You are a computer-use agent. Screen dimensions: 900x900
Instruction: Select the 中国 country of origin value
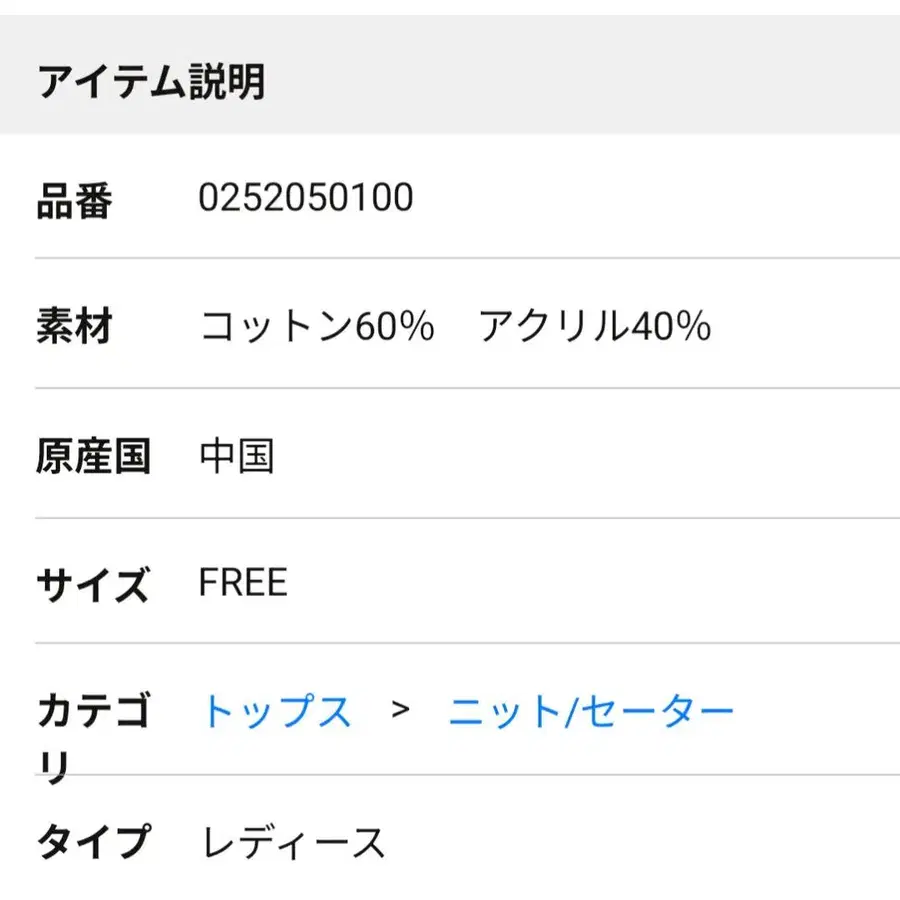[237, 457]
